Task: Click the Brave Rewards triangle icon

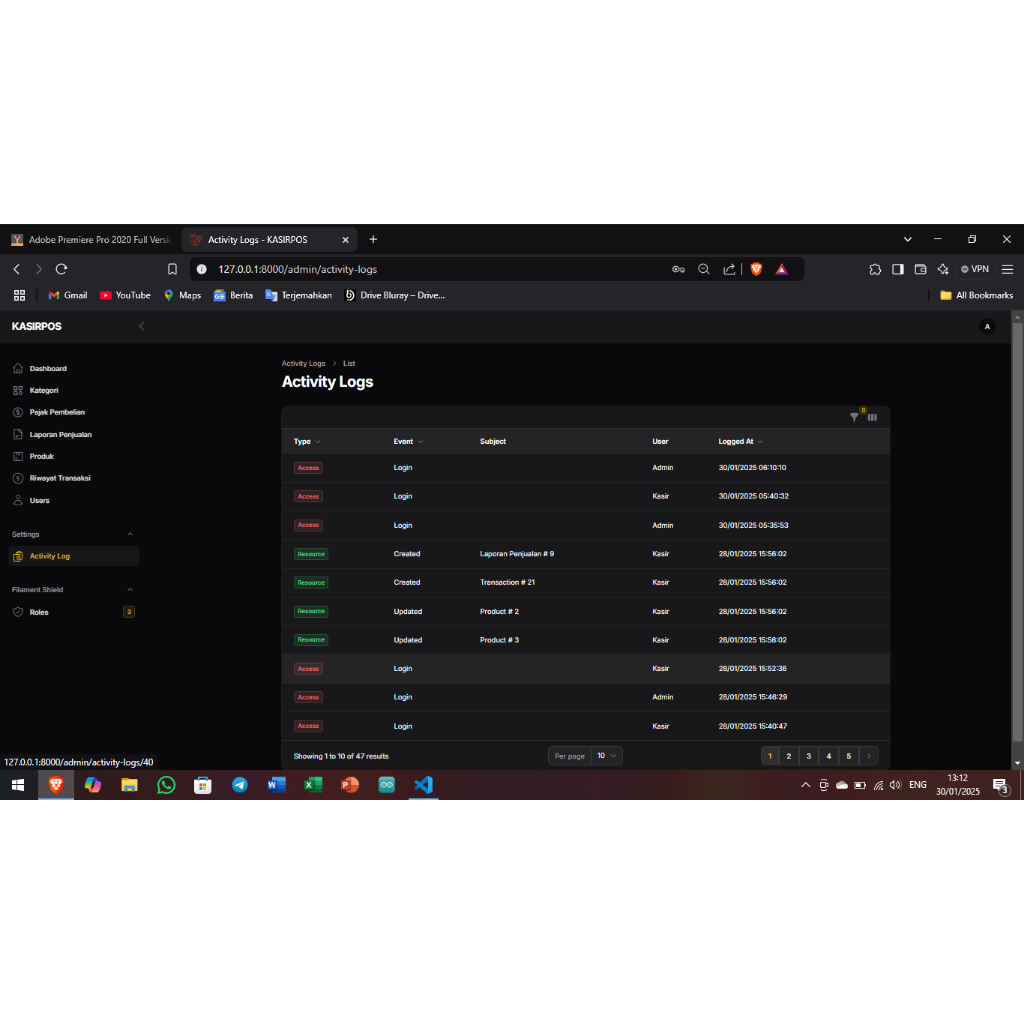Action: coord(781,269)
